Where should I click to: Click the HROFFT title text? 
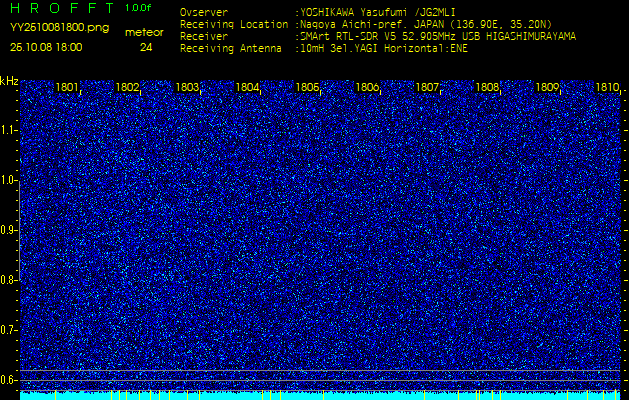(63, 8)
